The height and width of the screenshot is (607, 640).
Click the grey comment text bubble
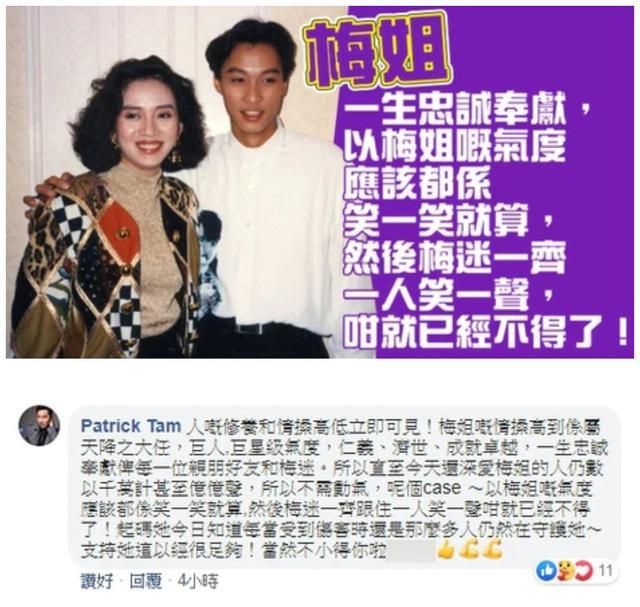[x=345, y=487]
